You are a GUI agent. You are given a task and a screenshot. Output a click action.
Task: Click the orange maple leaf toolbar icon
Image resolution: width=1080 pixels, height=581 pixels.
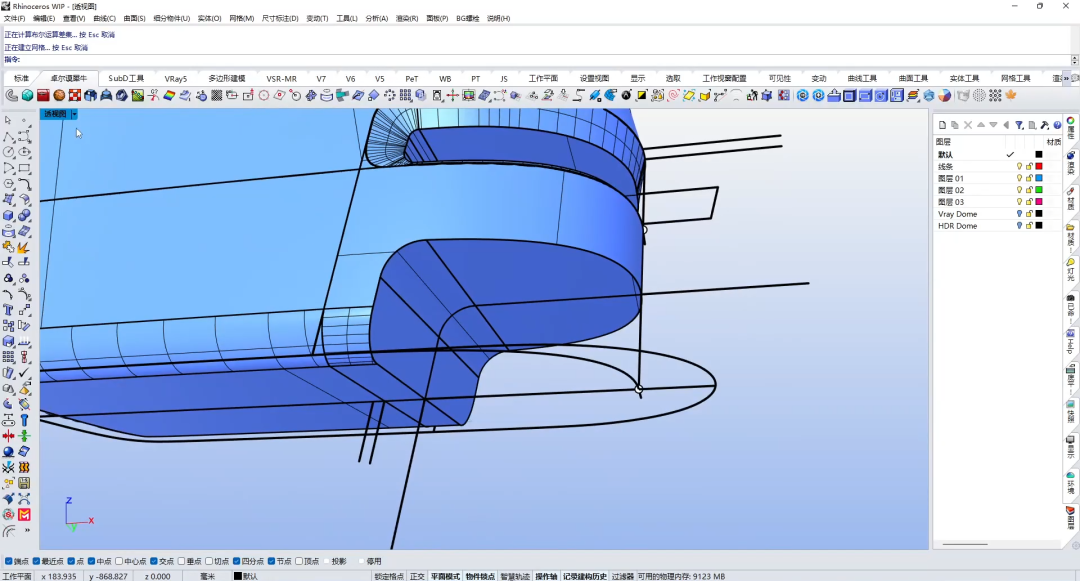click(x=1010, y=95)
